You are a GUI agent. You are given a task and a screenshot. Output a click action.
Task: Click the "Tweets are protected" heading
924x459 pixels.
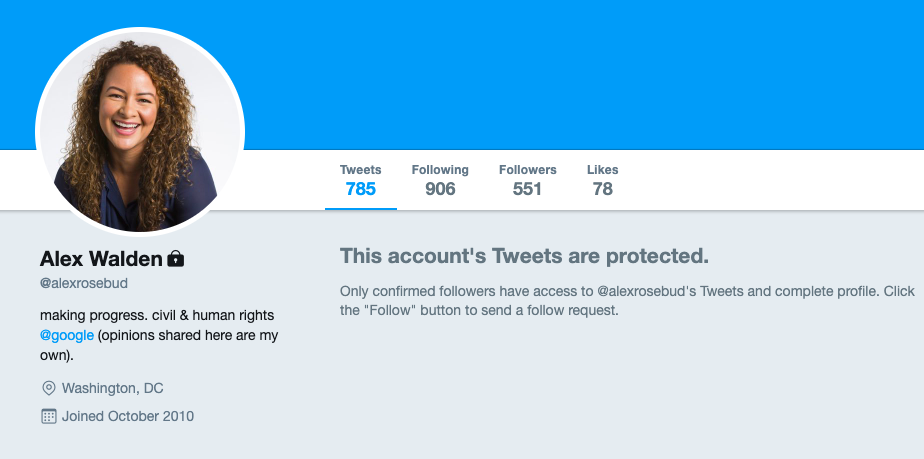click(524, 256)
